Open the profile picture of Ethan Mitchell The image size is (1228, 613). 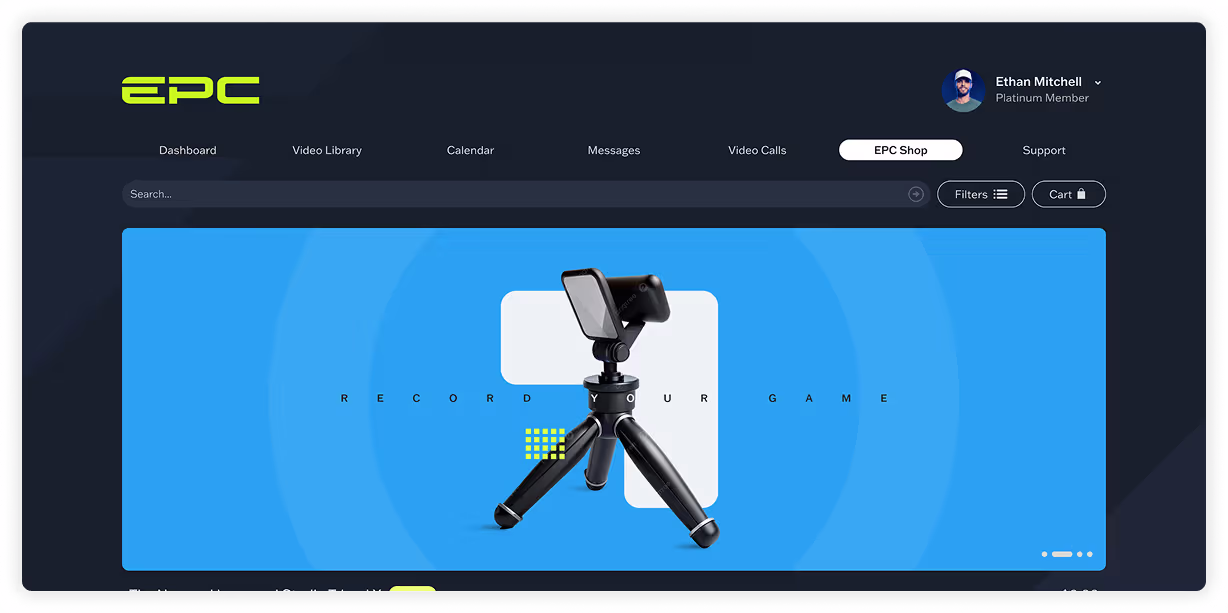coord(962,89)
